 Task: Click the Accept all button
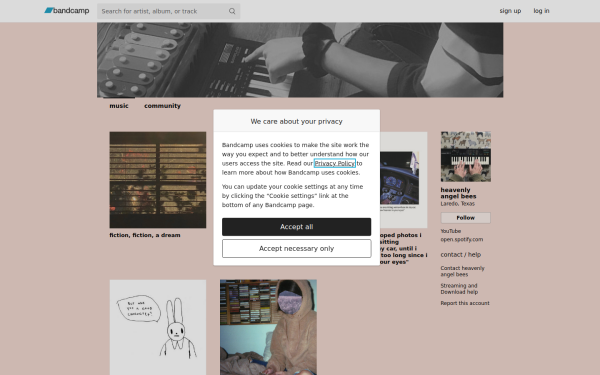point(296,227)
